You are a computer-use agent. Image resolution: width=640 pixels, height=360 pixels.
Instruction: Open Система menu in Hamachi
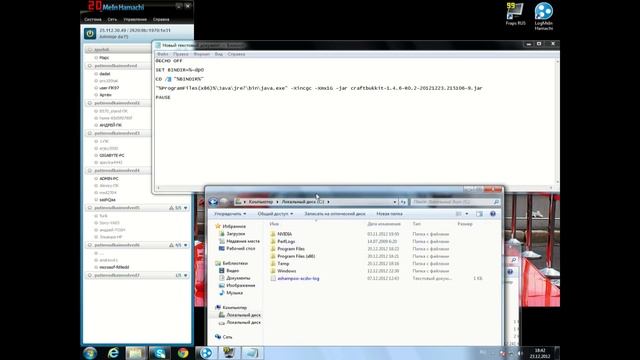point(93,19)
